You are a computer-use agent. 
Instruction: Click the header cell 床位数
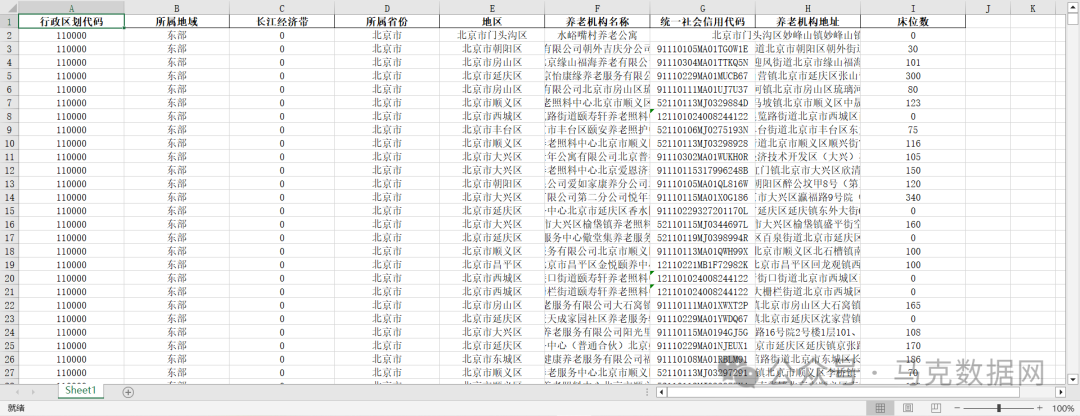[x=913, y=21]
